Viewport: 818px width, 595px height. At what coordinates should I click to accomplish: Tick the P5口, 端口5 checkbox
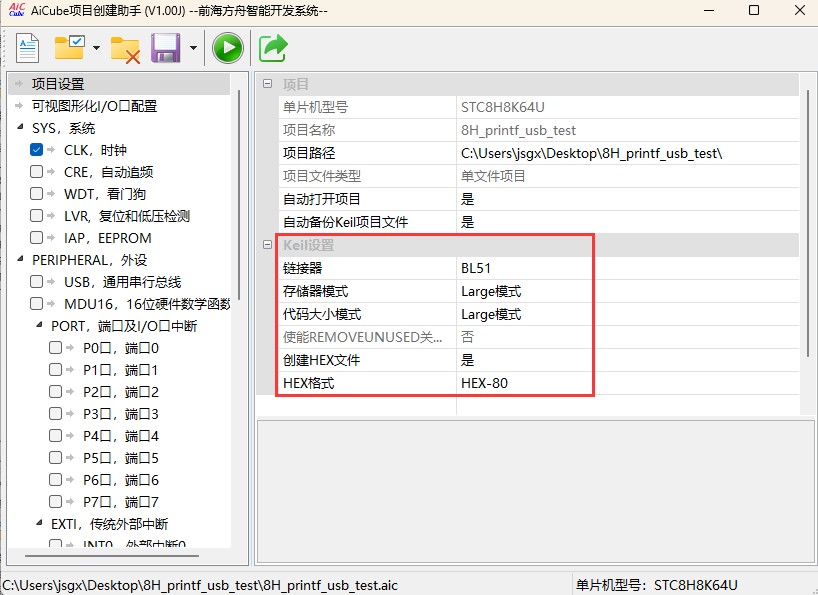pos(55,457)
